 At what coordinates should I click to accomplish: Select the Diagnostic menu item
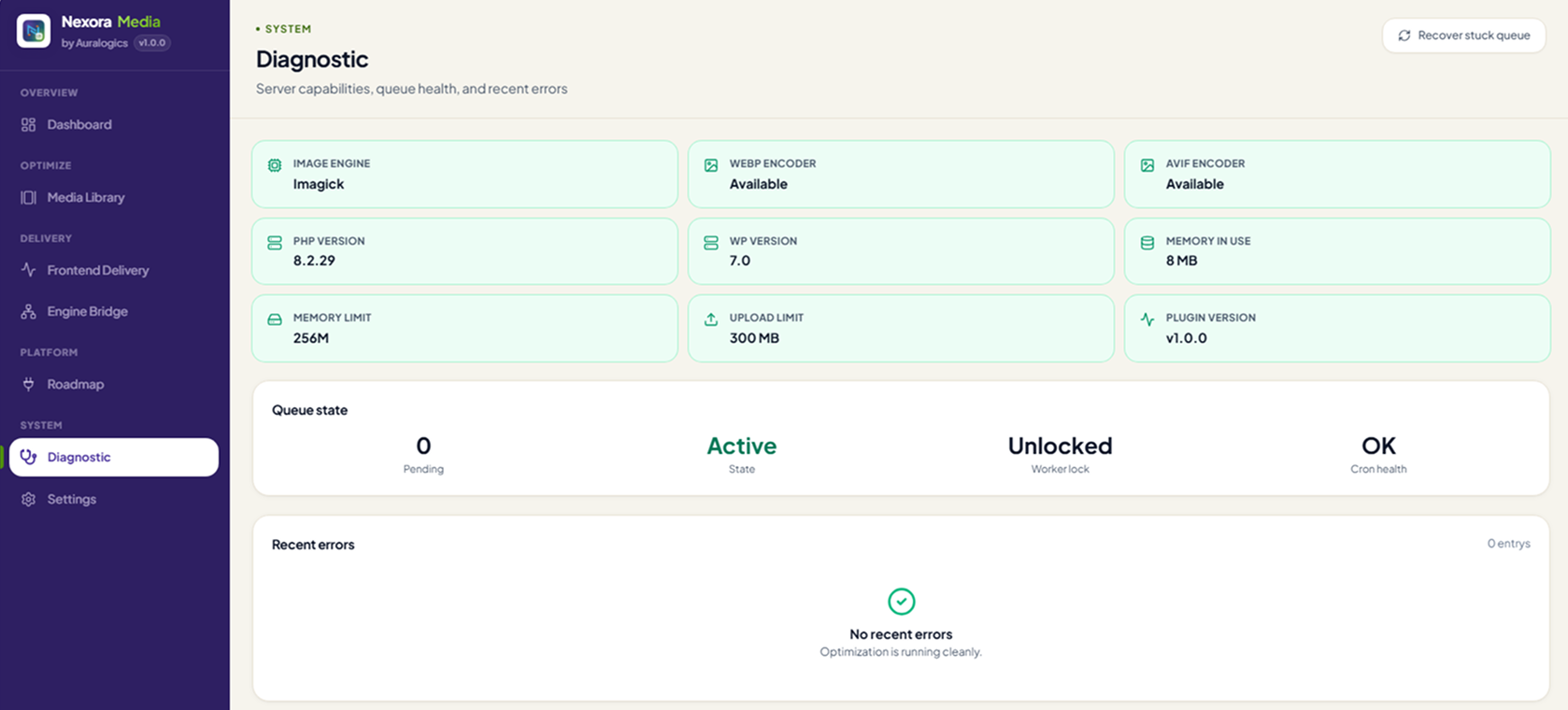[114, 457]
